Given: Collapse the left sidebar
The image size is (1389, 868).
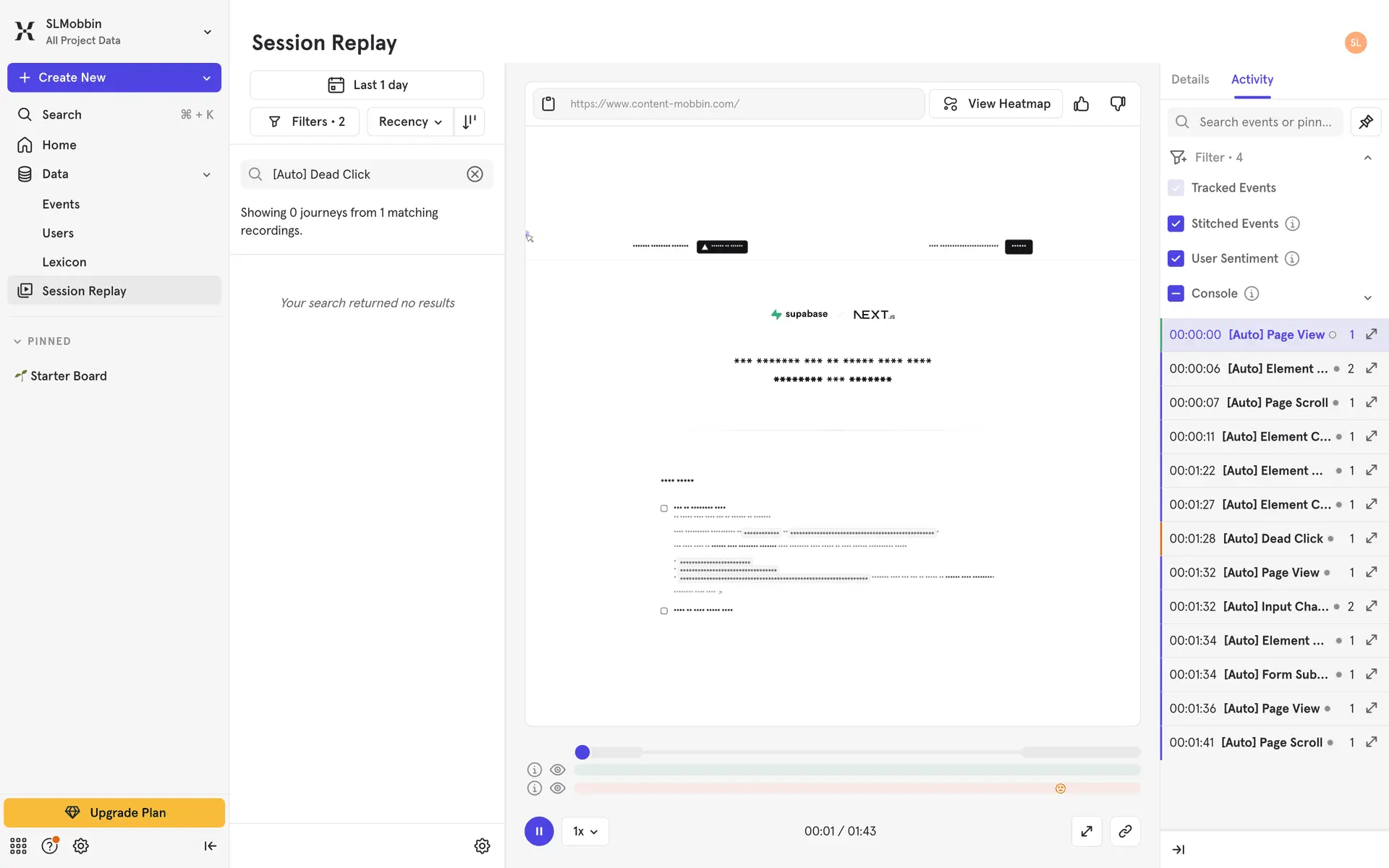Looking at the screenshot, I should pos(210,846).
